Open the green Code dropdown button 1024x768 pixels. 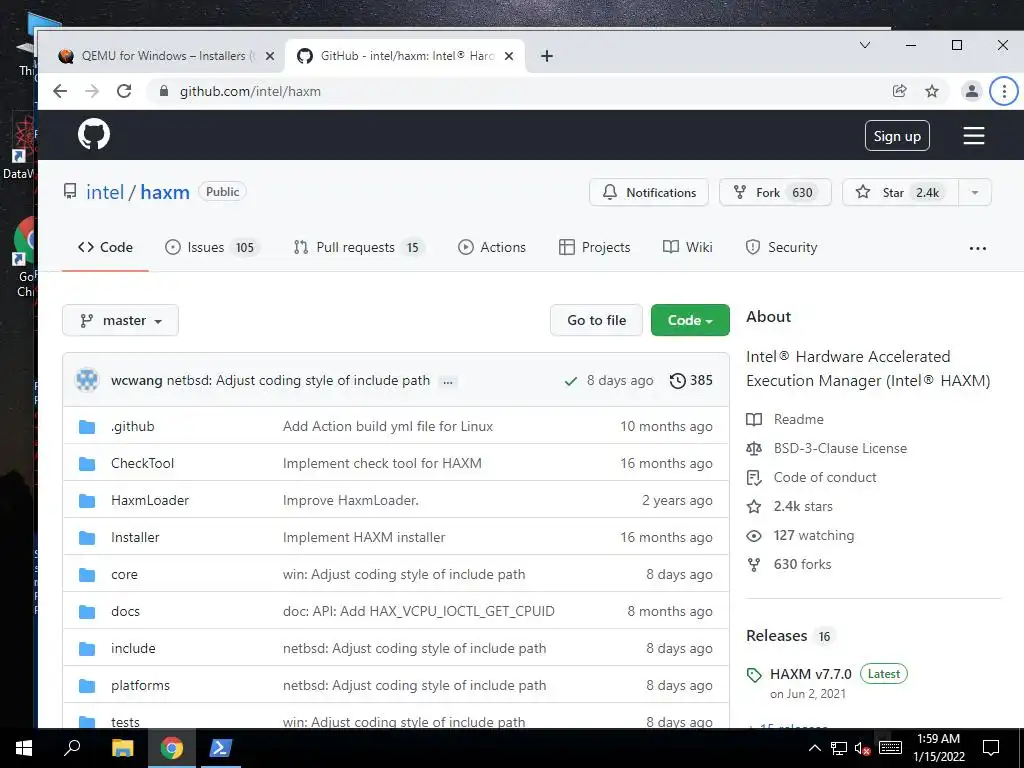[690, 320]
